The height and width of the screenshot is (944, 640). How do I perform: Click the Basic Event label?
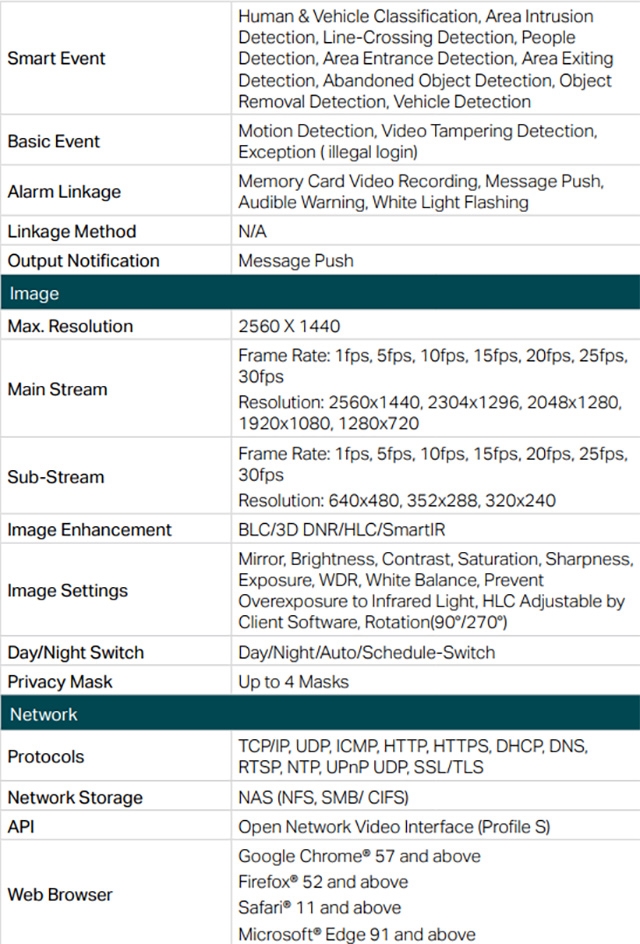tap(54, 142)
